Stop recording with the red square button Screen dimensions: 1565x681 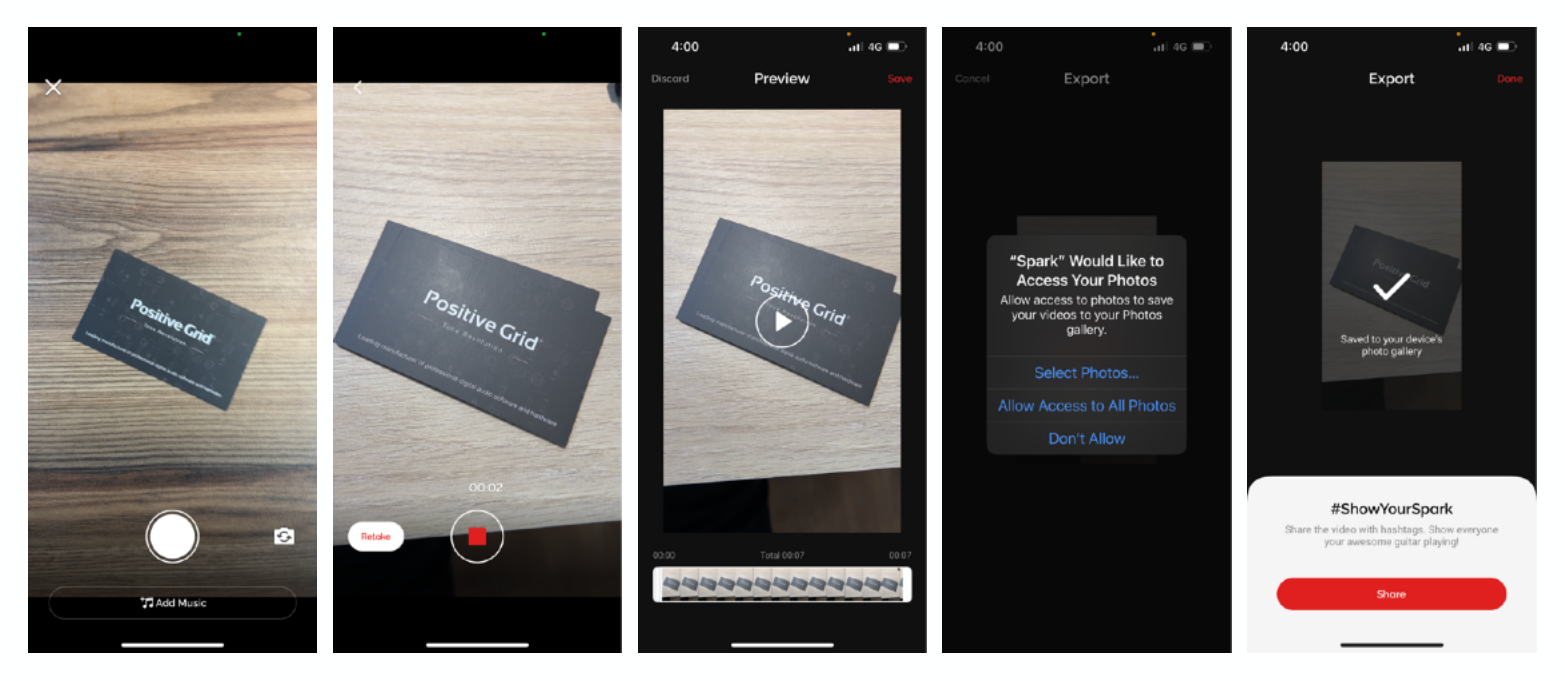477,537
